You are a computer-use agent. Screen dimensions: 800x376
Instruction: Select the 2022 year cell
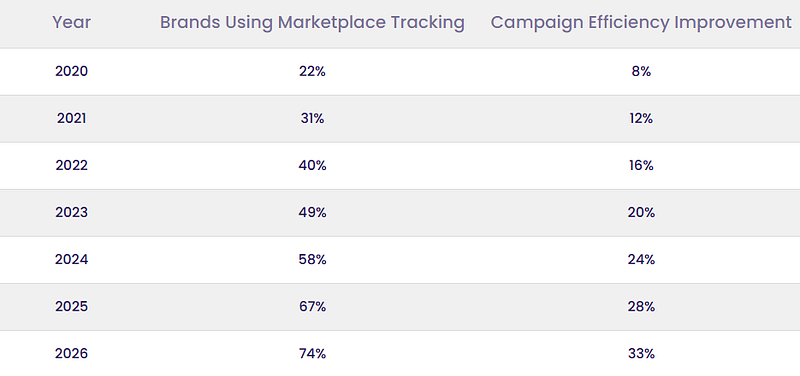[x=71, y=165]
